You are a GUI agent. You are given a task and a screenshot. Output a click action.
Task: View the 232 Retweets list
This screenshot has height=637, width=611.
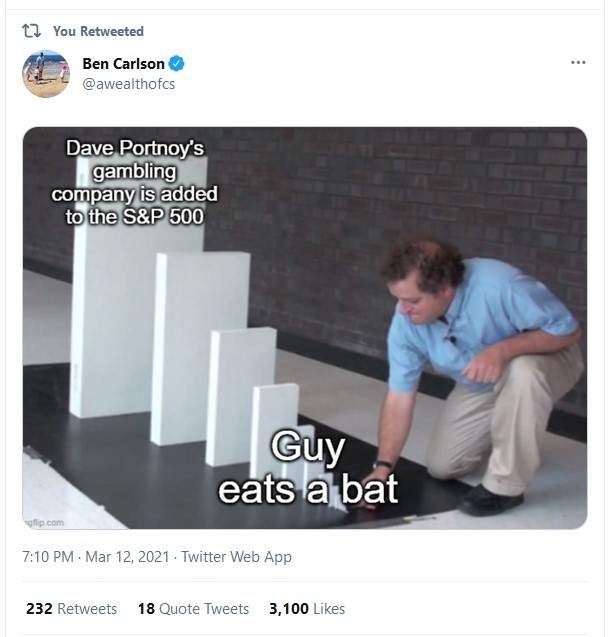coord(72,608)
